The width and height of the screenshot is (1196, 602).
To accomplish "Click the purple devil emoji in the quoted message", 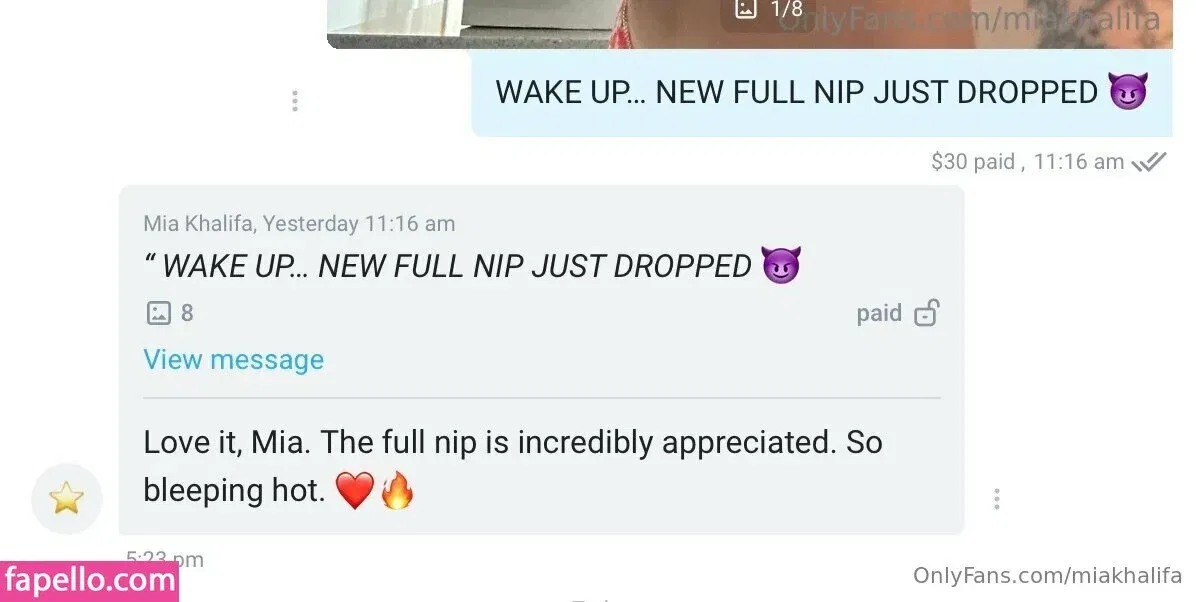I will 781,266.
